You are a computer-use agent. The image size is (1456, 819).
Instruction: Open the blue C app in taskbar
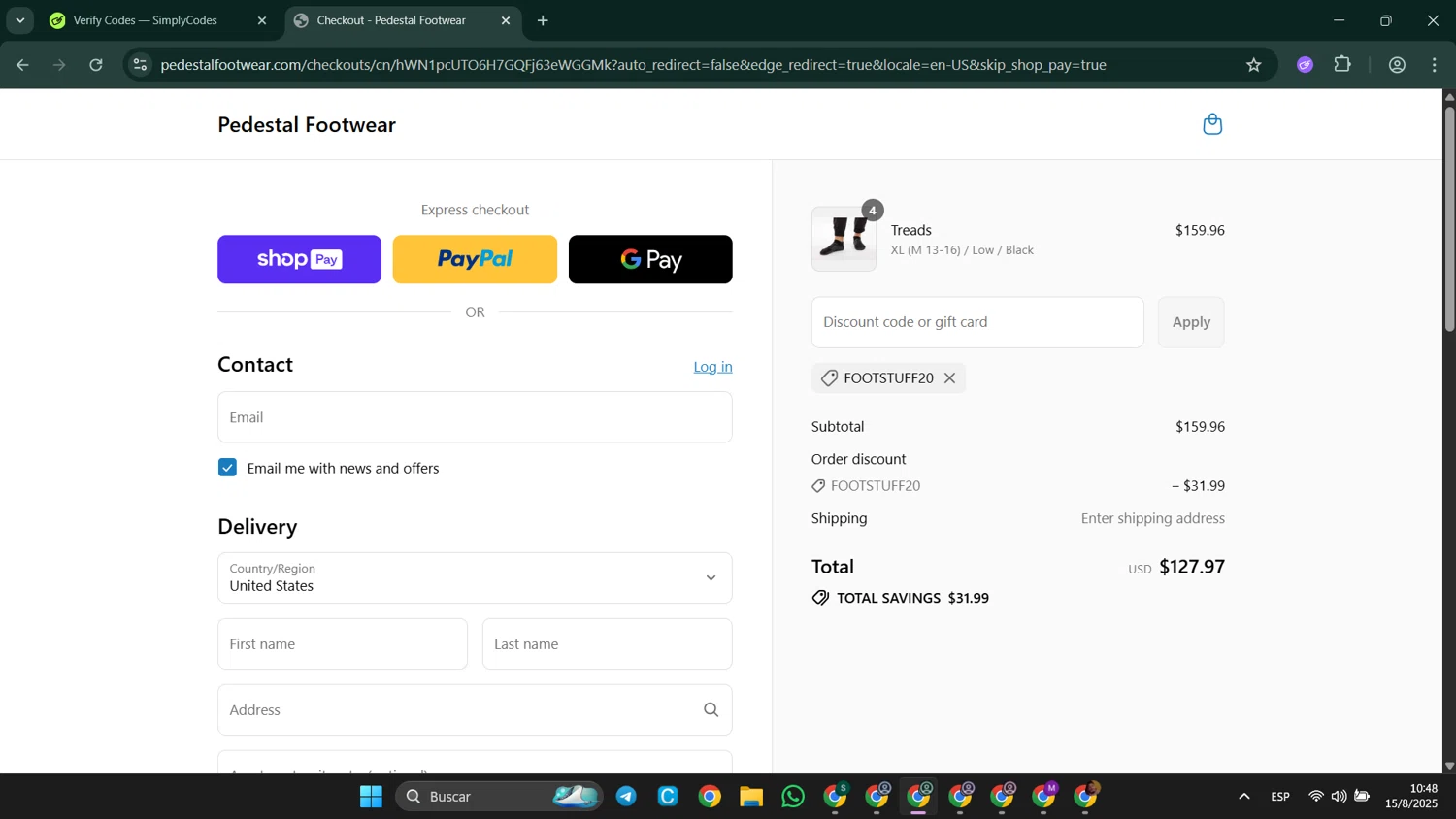pyautogui.click(x=668, y=797)
